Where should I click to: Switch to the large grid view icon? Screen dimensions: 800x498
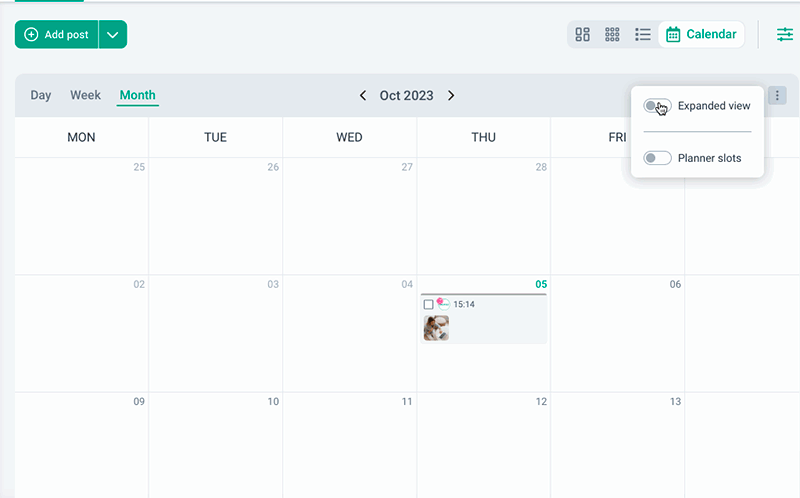click(583, 34)
